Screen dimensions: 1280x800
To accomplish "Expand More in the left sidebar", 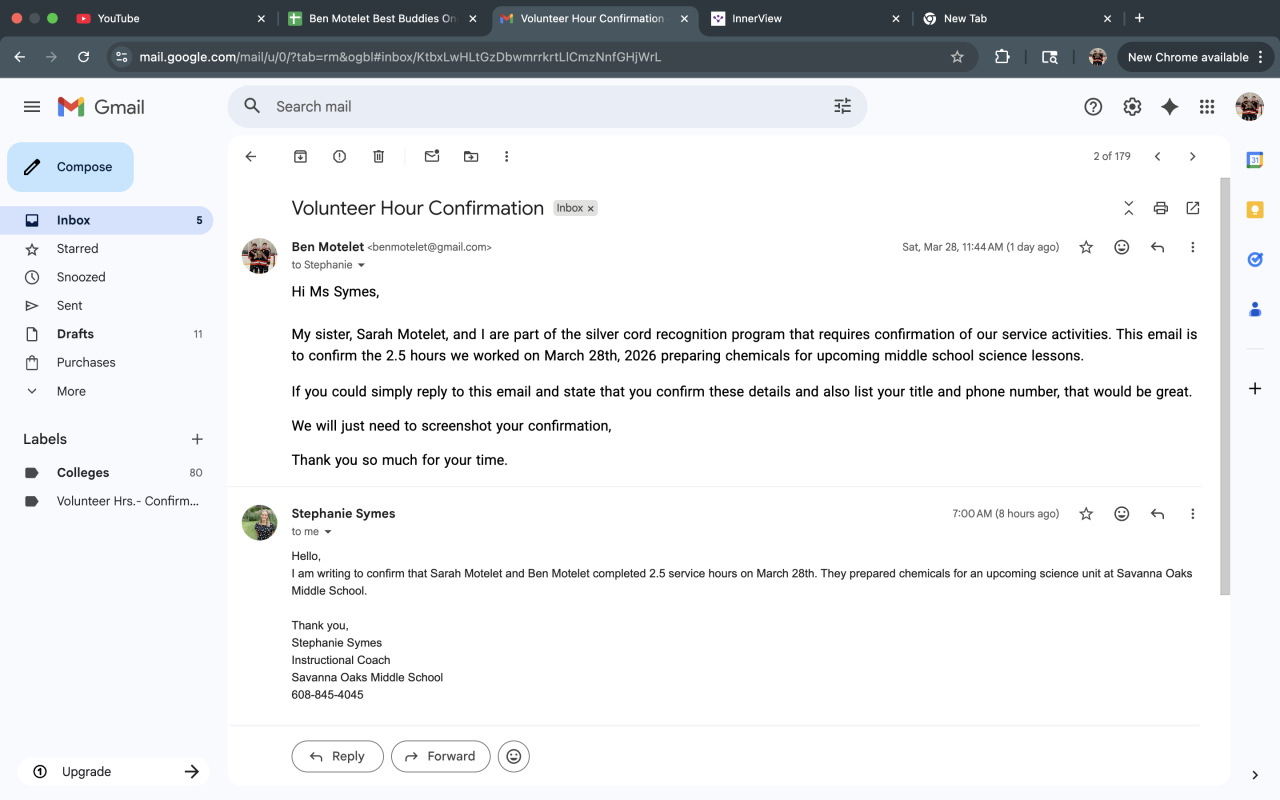I will 71,391.
